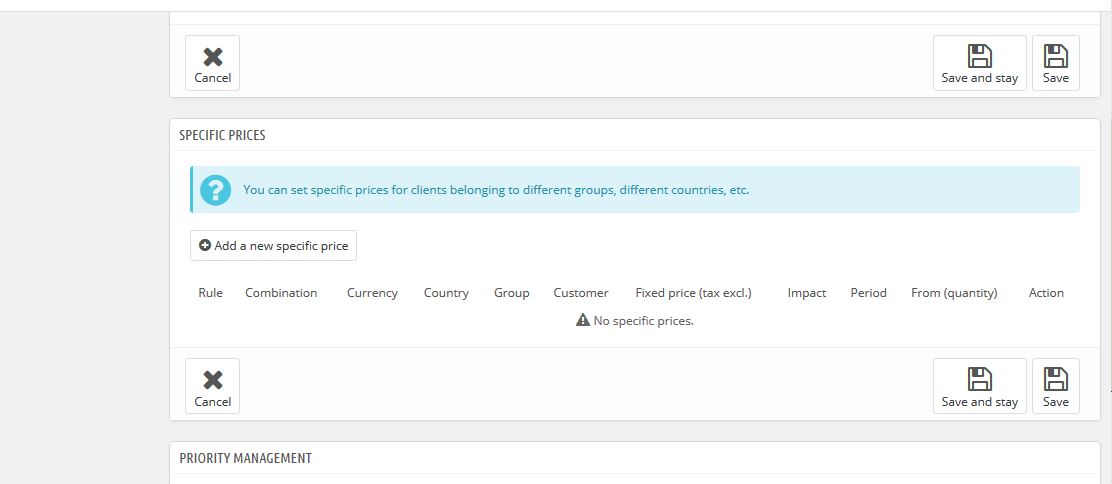The image size is (1112, 484).
Task: Click Save in Specific Prices panel
Action: (x=1055, y=386)
